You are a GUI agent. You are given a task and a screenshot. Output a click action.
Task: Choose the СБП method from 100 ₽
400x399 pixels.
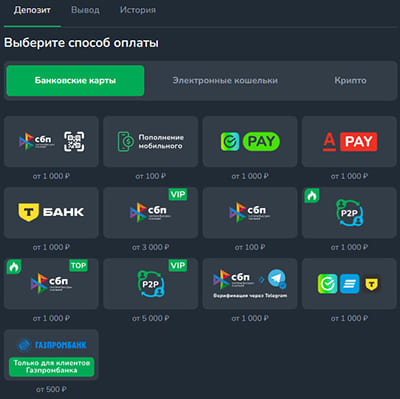tap(250, 212)
